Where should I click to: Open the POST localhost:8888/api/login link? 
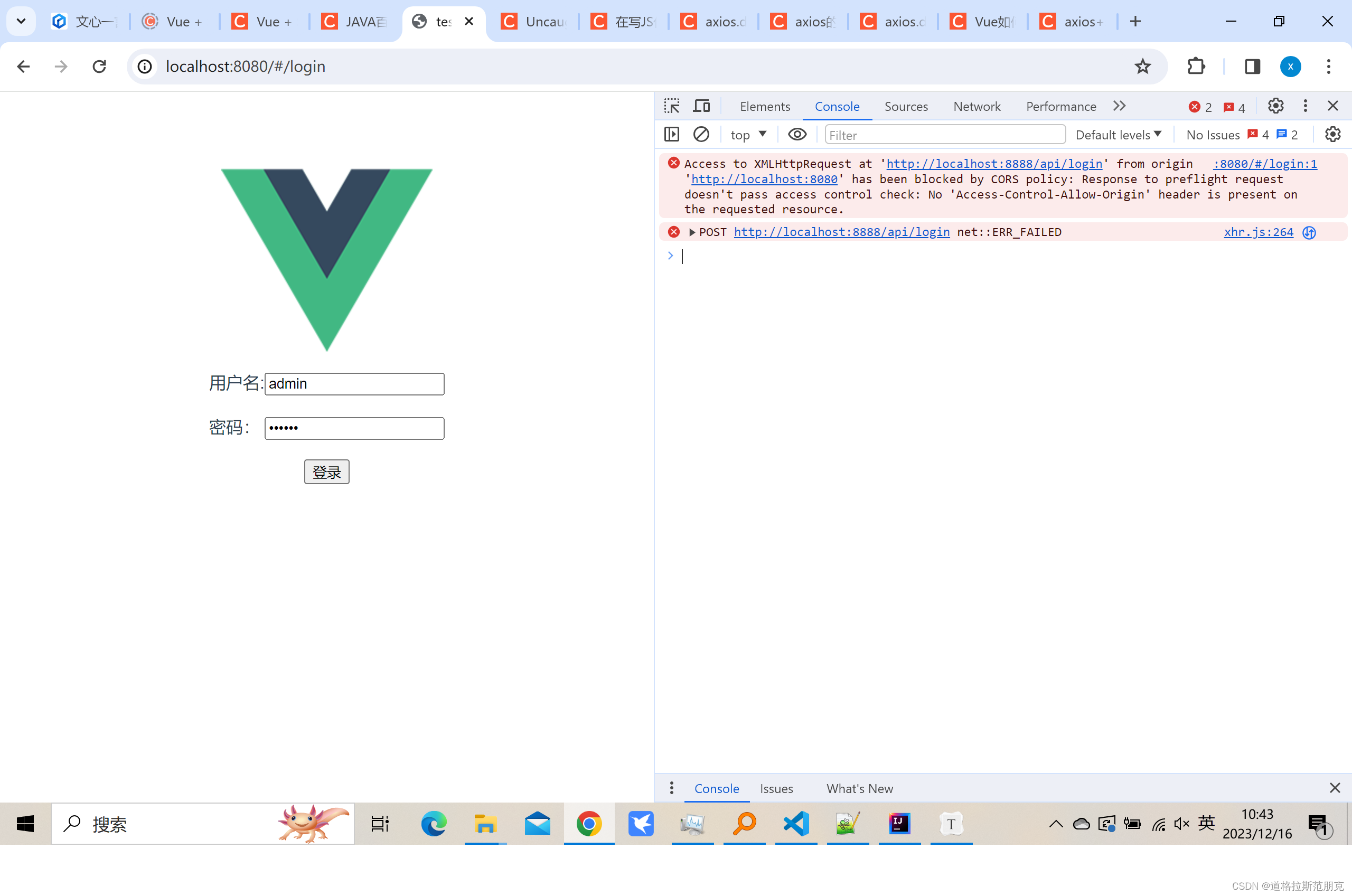pyautogui.click(x=842, y=232)
